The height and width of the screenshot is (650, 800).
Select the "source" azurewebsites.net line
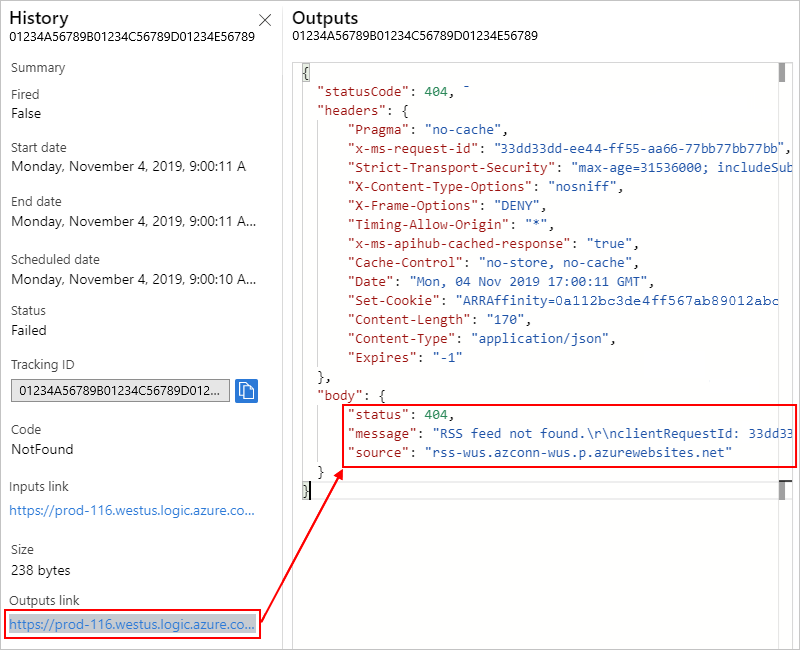click(540, 453)
